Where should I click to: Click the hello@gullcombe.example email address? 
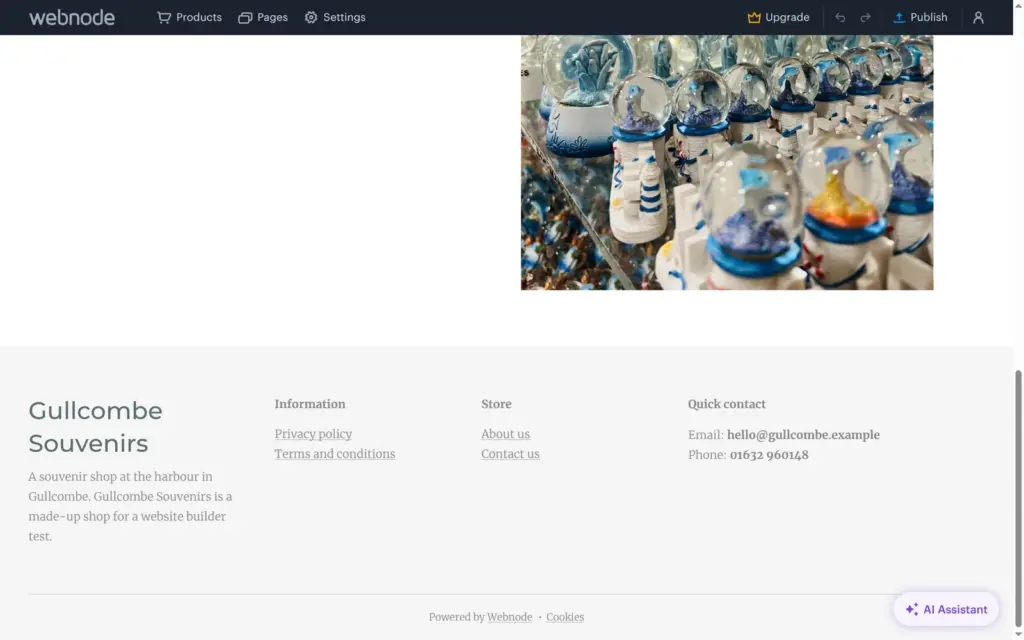click(x=803, y=435)
